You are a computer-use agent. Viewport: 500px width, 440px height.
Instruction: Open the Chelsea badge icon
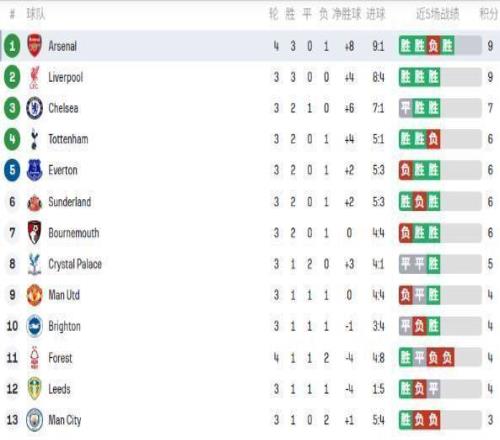coord(34,108)
